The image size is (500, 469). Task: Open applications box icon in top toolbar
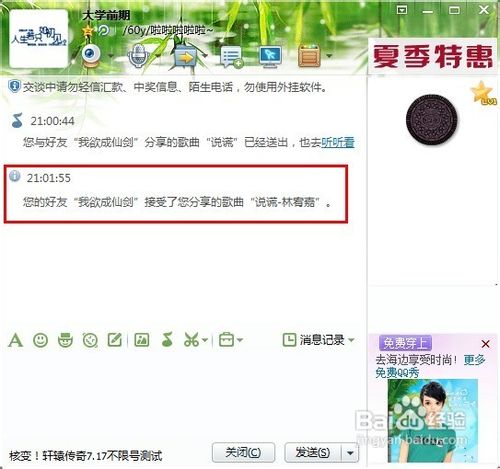(309, 55)
